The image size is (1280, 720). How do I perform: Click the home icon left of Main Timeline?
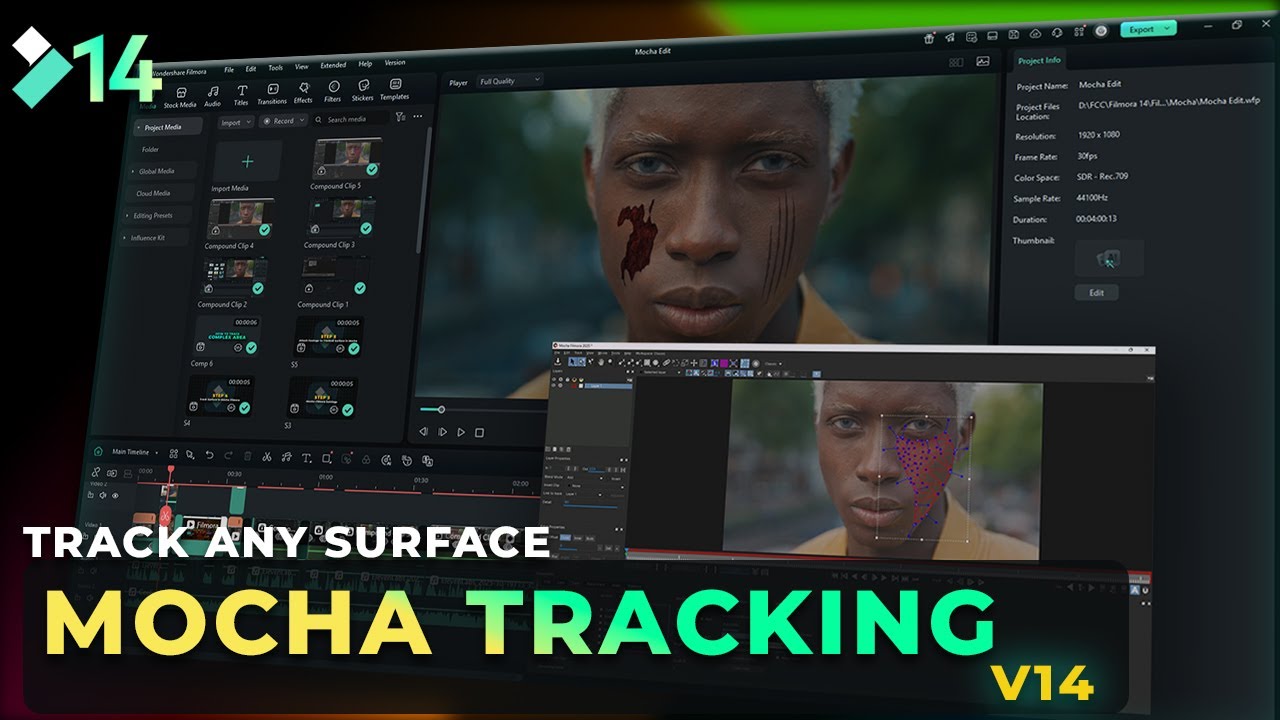click(x=97, y=451)
